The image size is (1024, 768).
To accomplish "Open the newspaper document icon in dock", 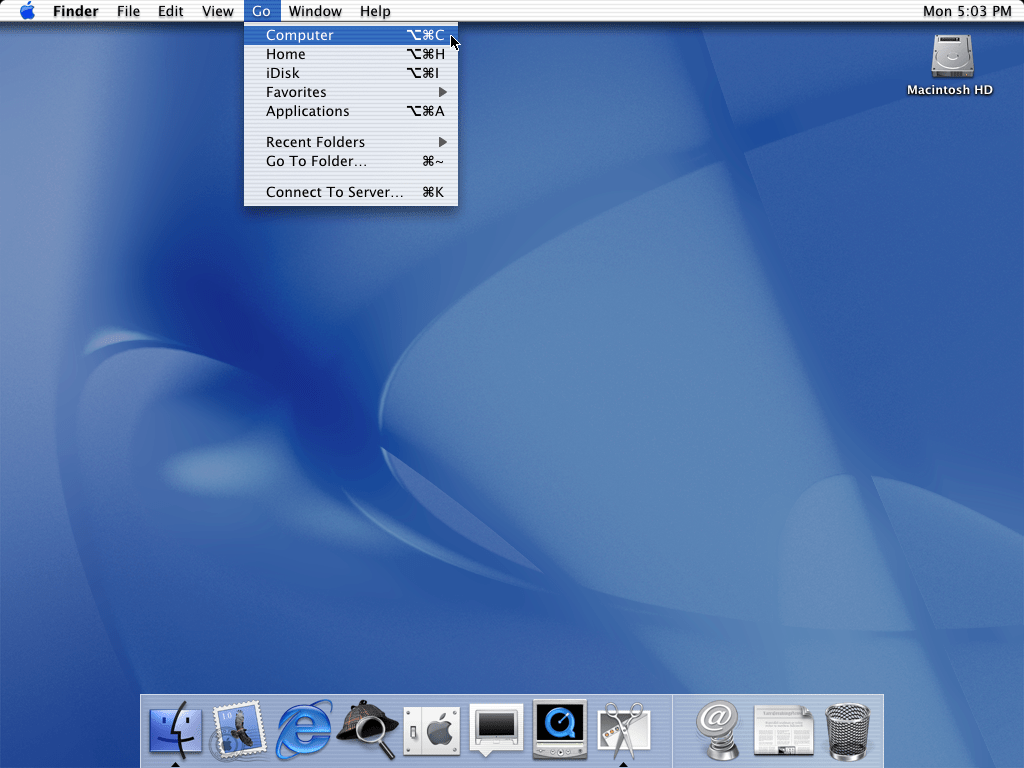I will pos(783,731).
